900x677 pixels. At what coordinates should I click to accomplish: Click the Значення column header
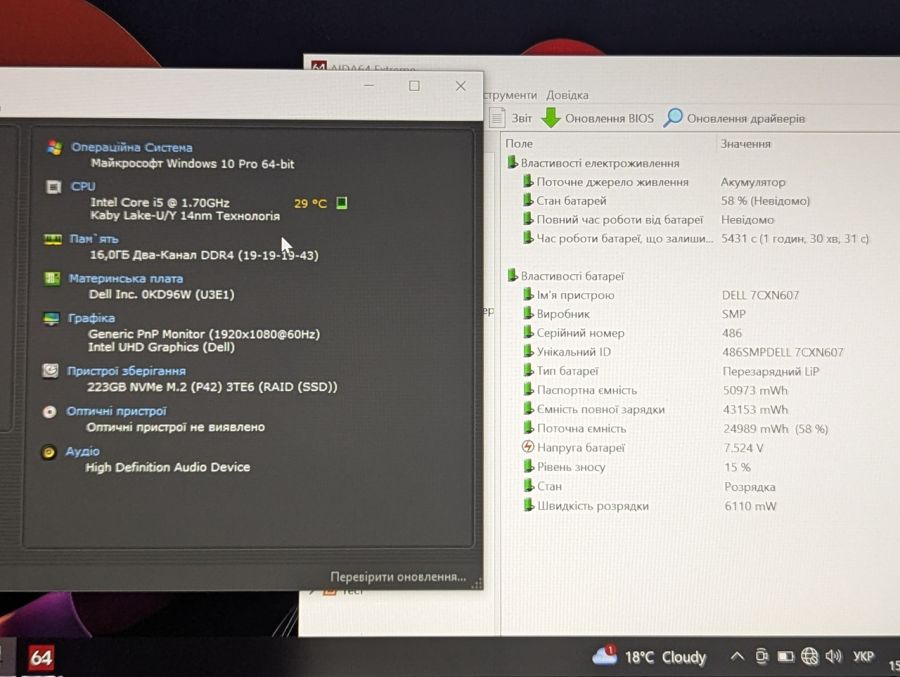[746, 144]
